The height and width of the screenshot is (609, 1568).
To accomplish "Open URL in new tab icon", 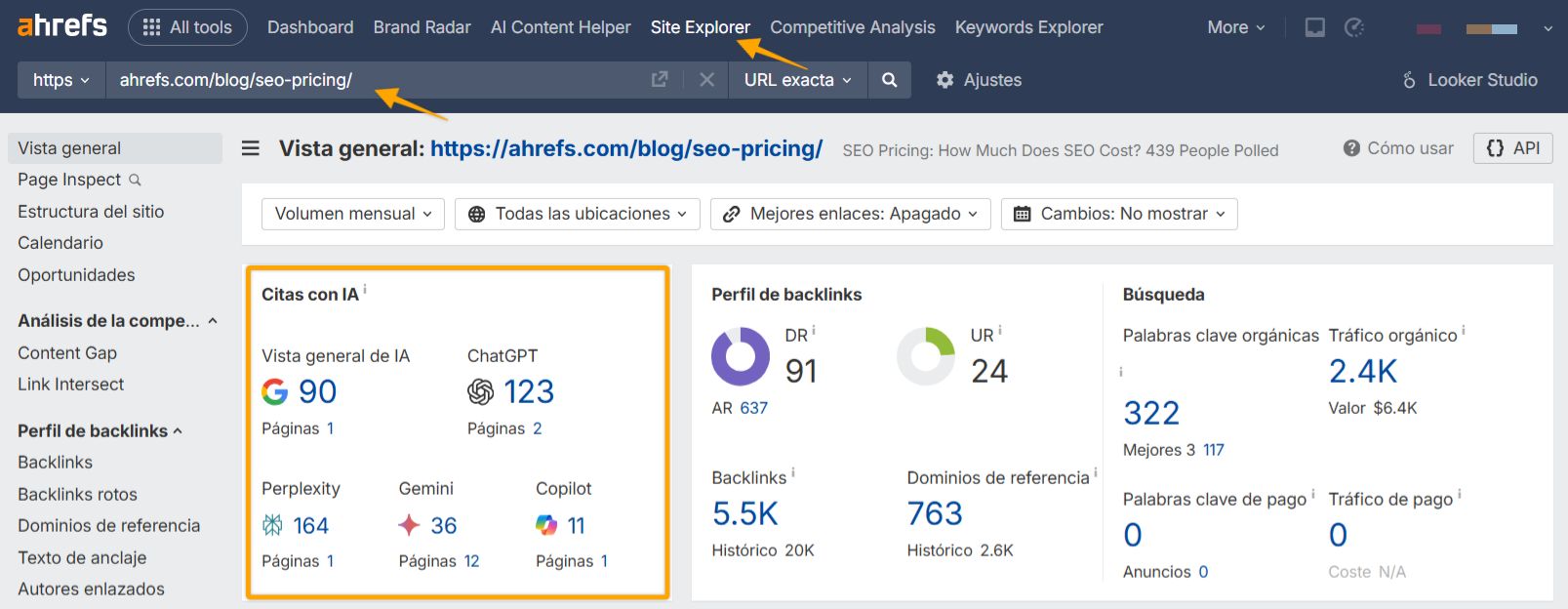I will pos(660,80).
